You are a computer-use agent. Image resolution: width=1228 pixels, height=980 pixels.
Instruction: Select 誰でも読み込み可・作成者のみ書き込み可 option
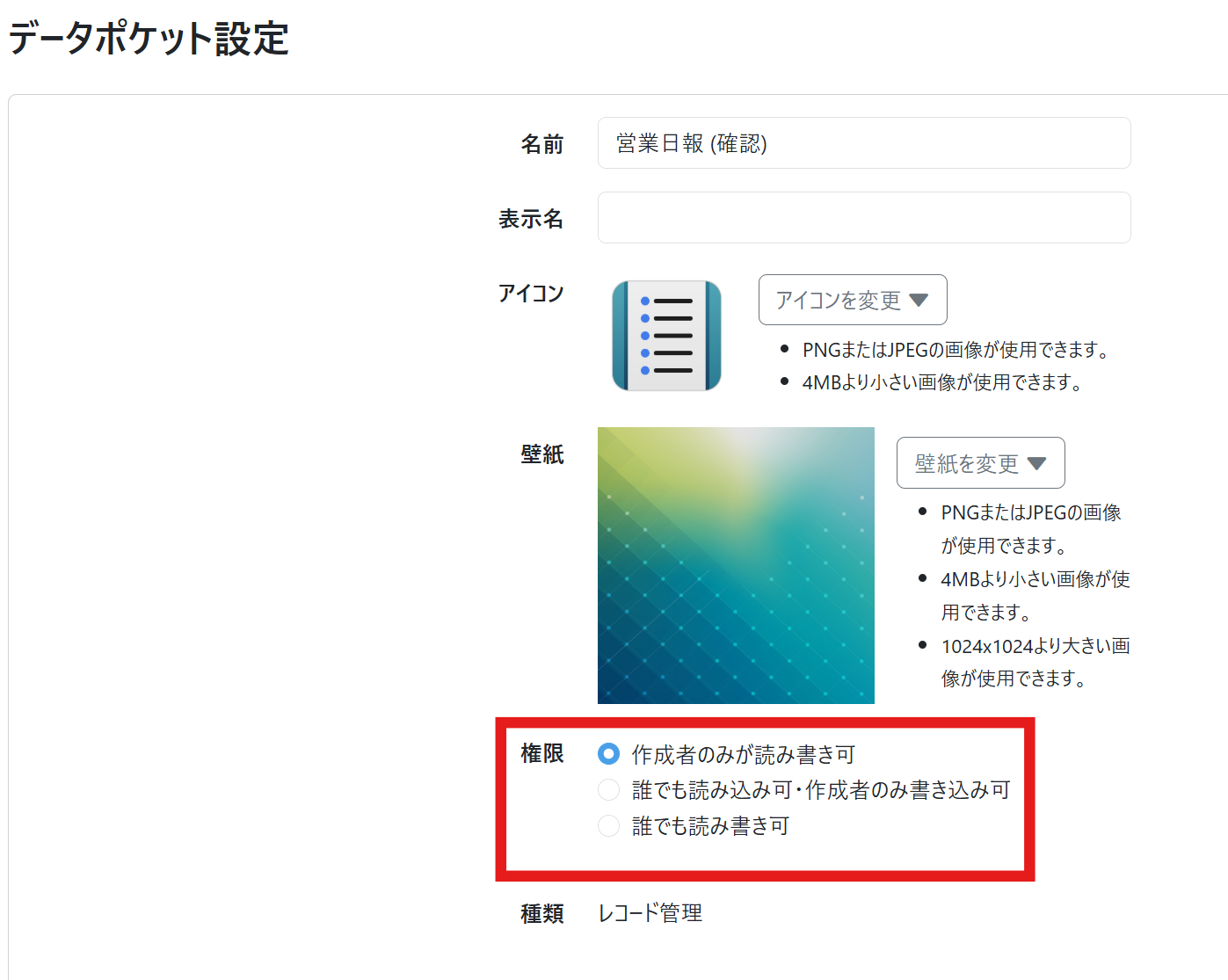coord(608,790)
